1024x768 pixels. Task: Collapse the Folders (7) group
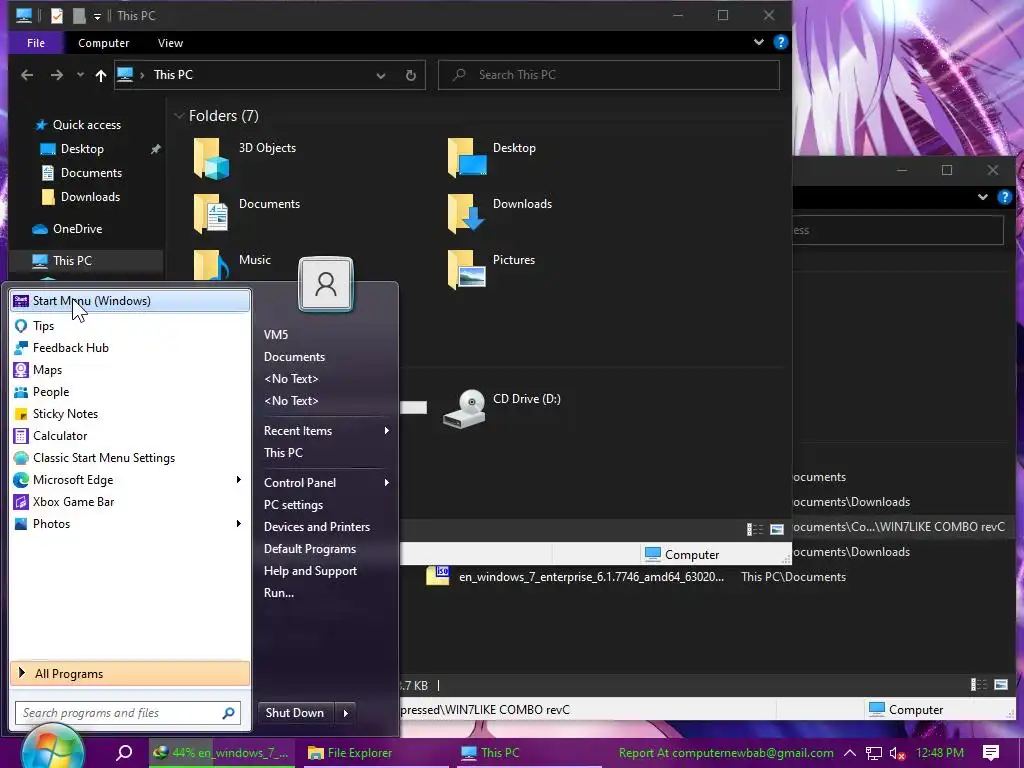click(178, 116)
